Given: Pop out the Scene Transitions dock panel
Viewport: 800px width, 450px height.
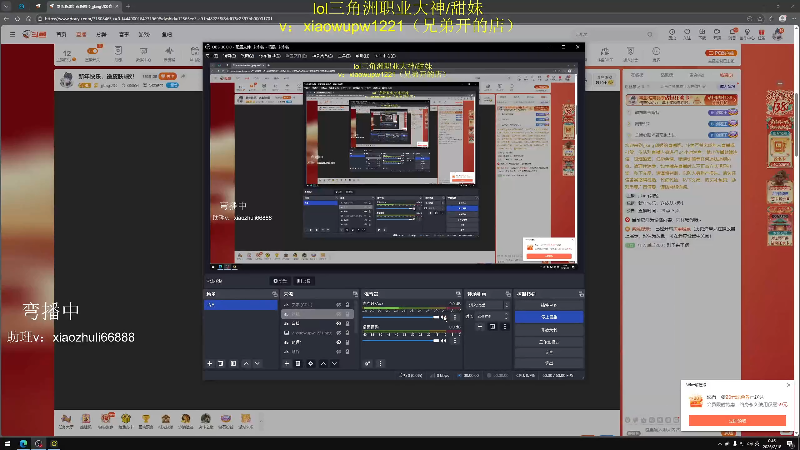Looking at the screenshot, I should point(508,294).
